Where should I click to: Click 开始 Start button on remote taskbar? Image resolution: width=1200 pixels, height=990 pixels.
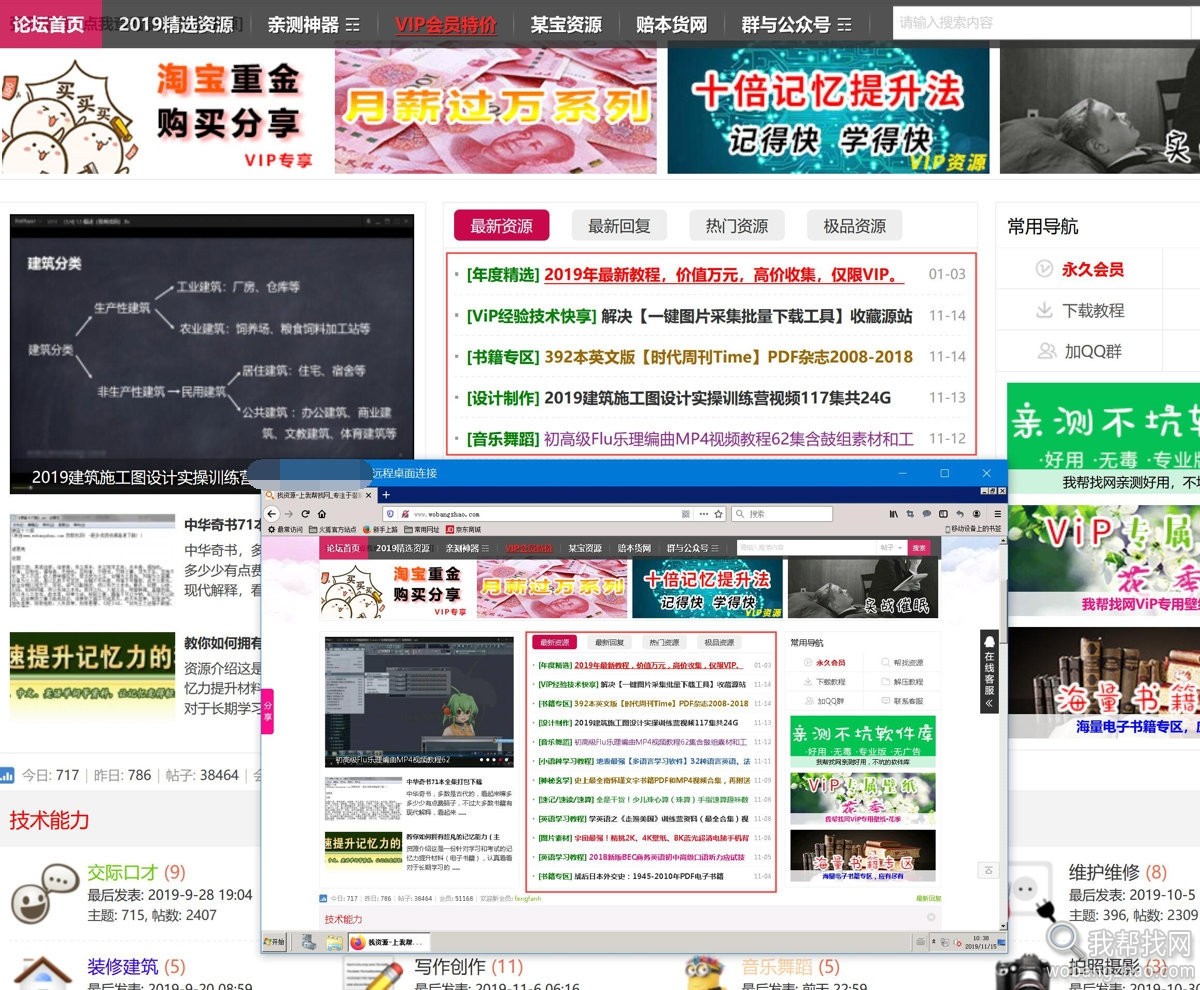(x=274, y=942)
